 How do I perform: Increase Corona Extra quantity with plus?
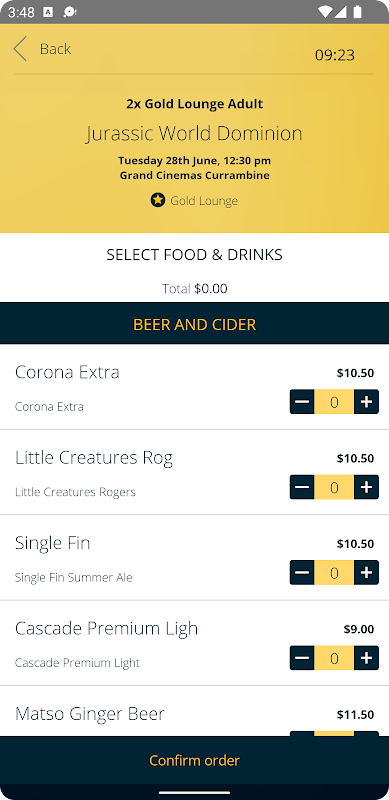[x=366, y=402]
